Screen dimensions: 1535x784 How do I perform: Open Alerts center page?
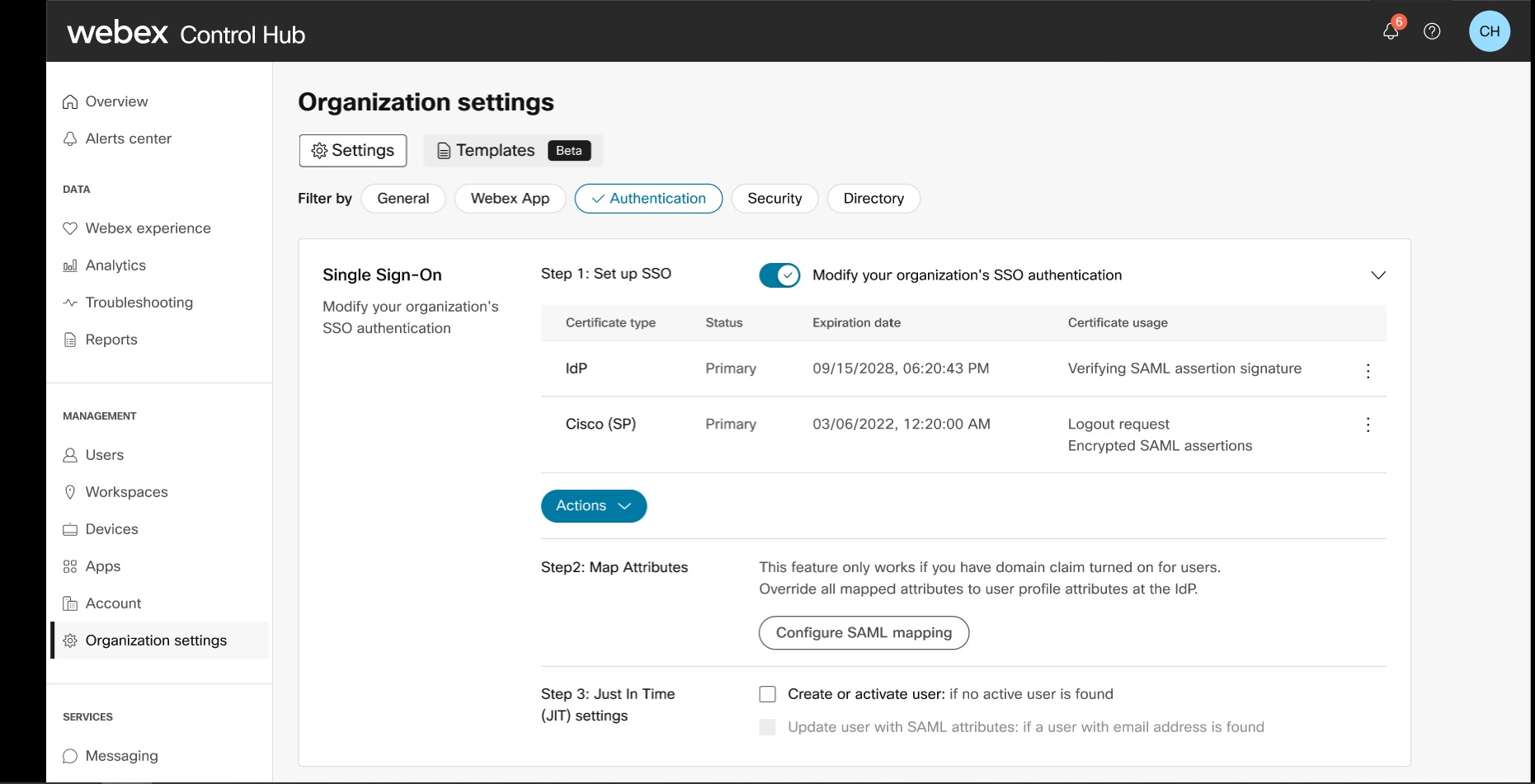tap(129, 138)
